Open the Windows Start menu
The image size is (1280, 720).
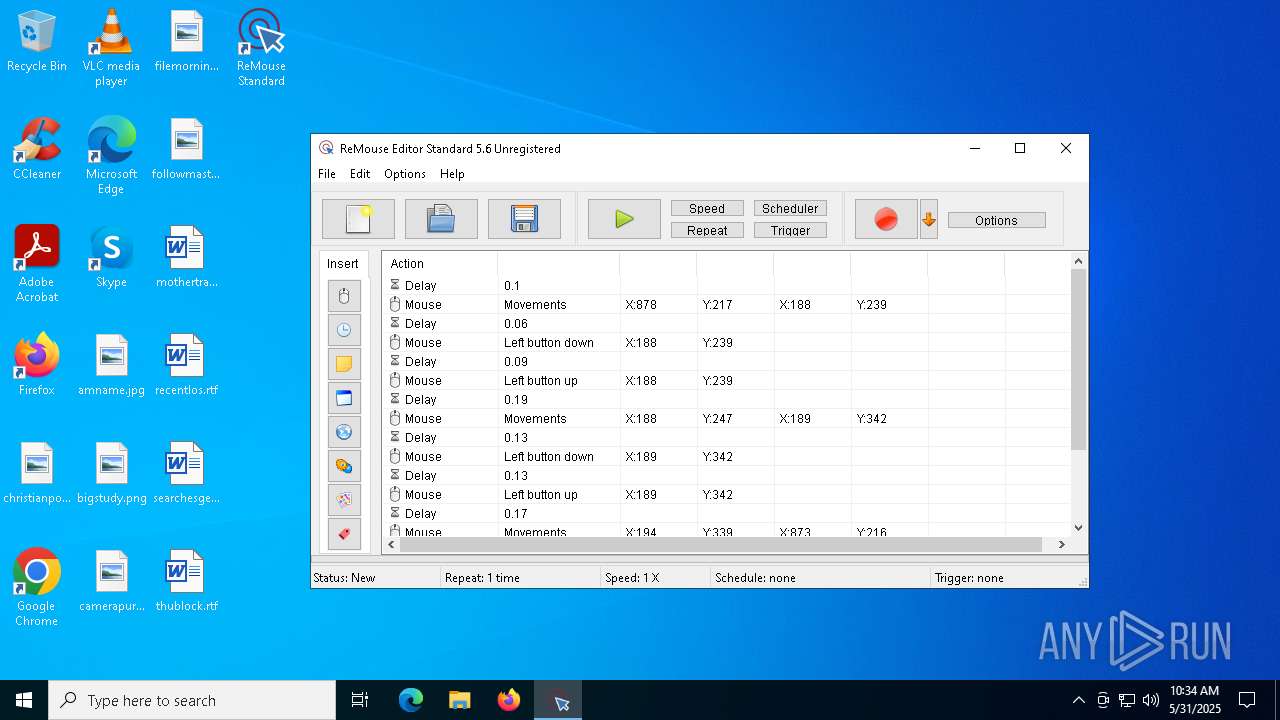point(24,700)
